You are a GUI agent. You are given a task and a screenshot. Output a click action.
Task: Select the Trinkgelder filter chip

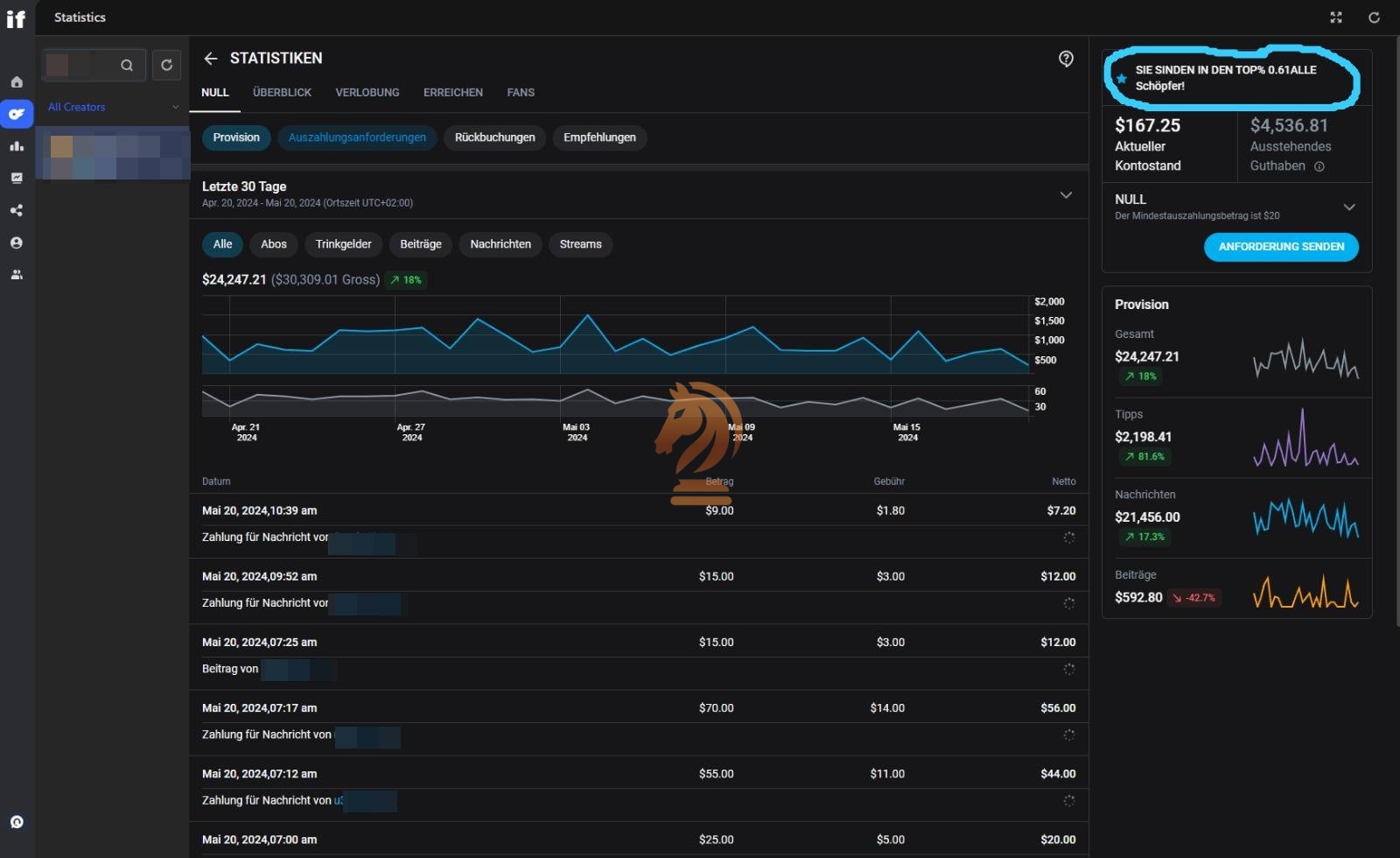click(x=343, y=244)
